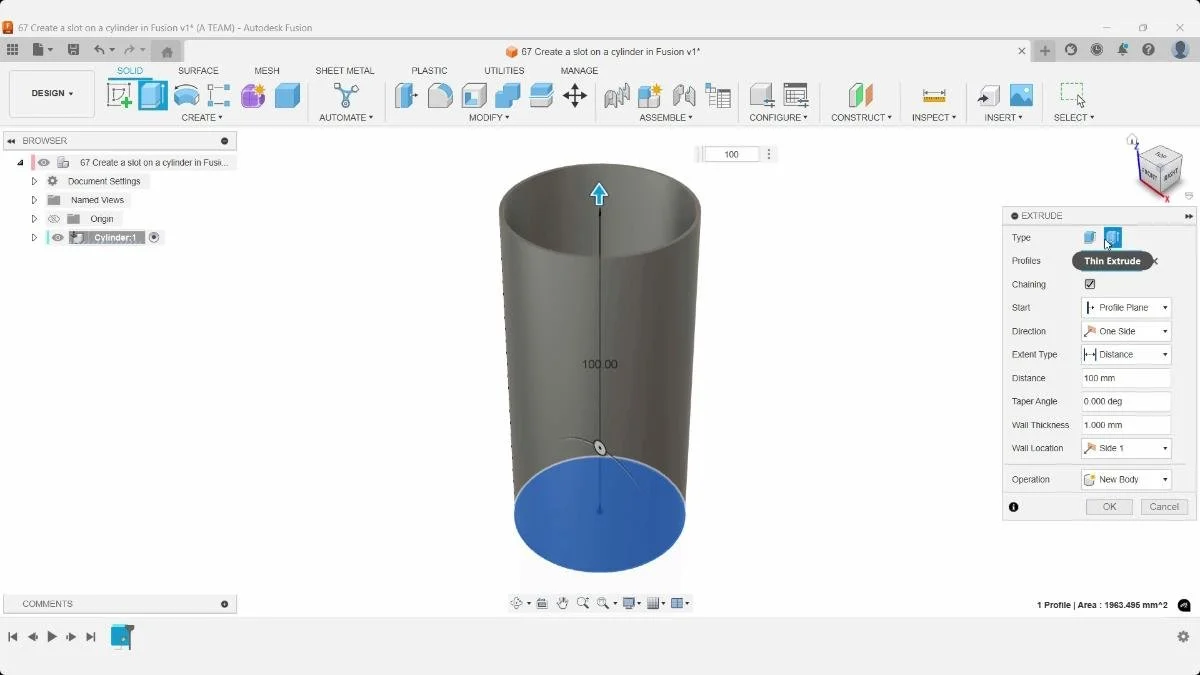The image size is (1200, 675).
Task: Open the Direction One Side dropdown
Action: click(1126, 331)
